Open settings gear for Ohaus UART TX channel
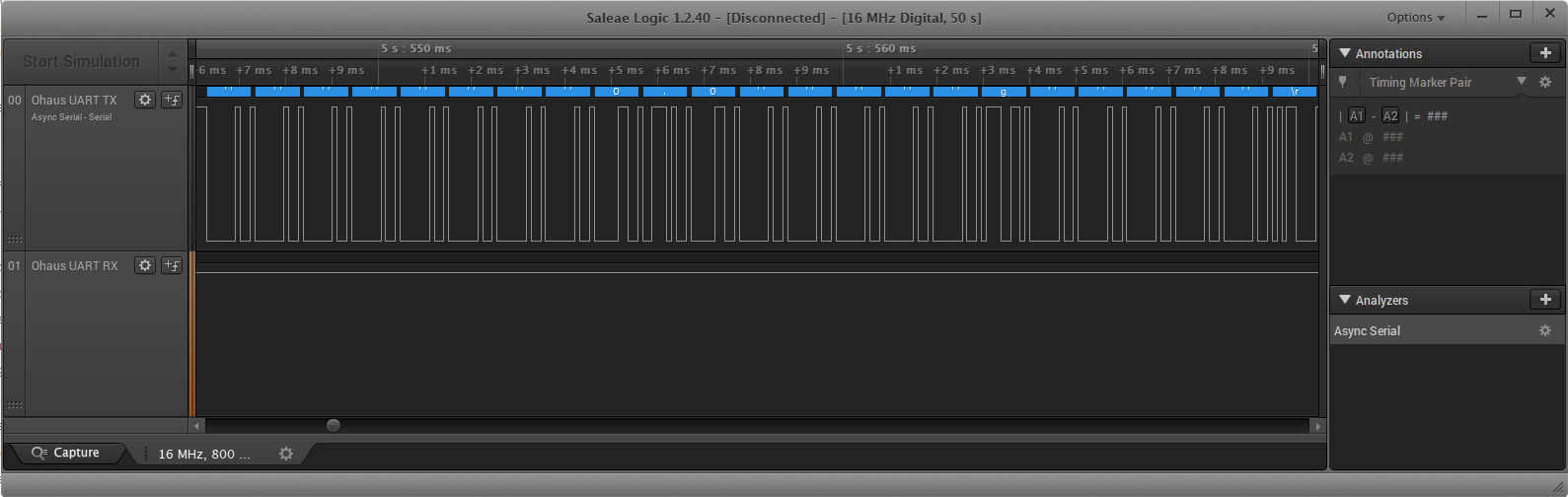Viewport: 1568px width, 497px height. coord(145,100)
